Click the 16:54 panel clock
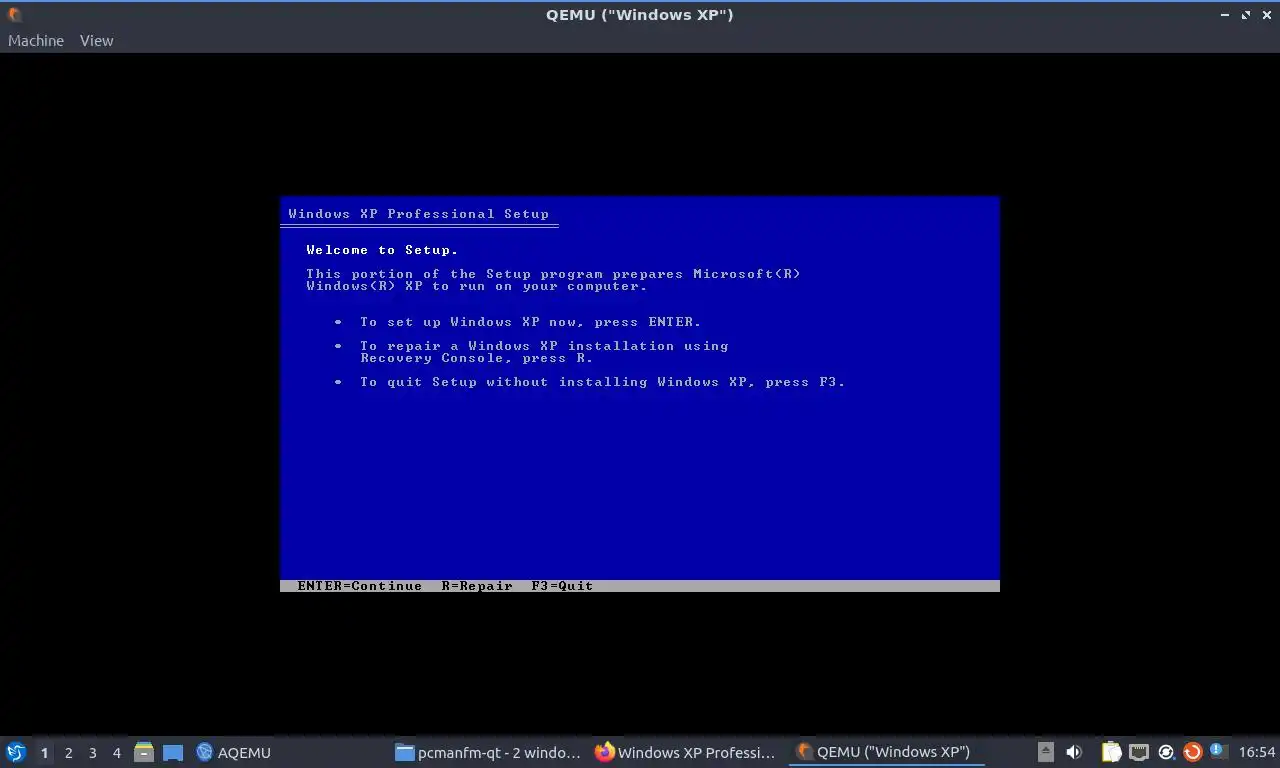The width and height of the screenshot is (1280, 768). click(x=1257, y=752)
